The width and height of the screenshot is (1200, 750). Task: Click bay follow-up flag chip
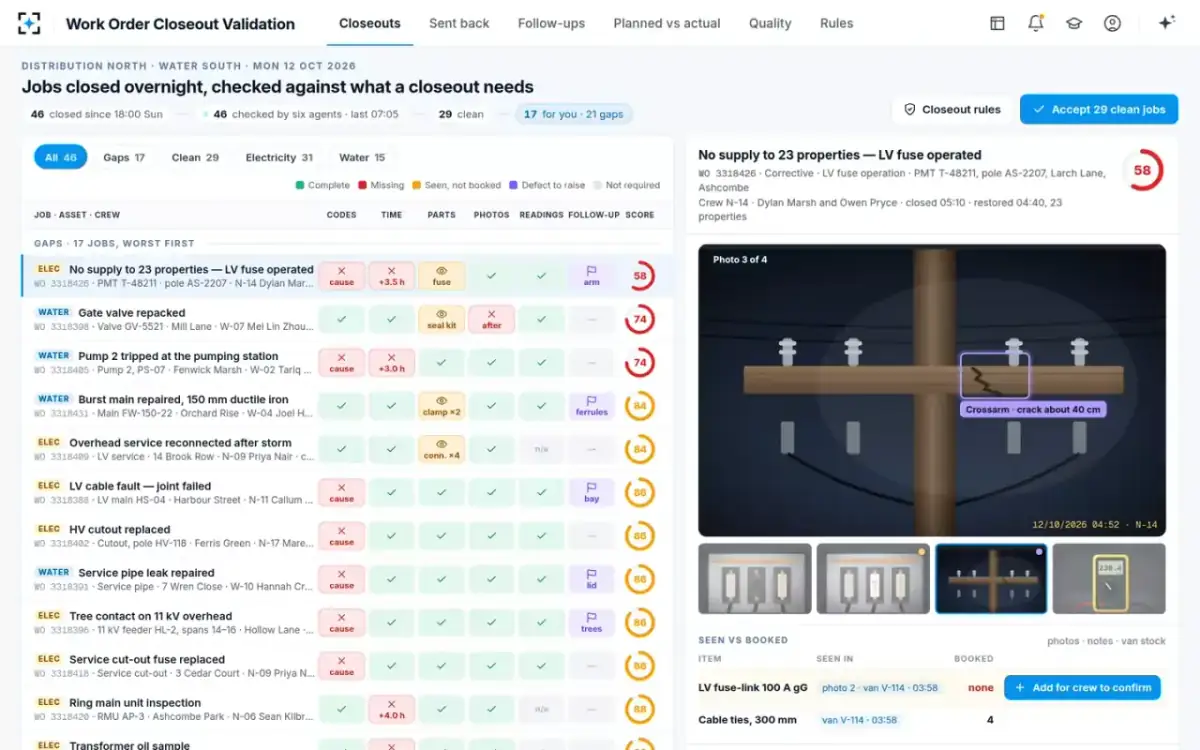coord(592,492)
